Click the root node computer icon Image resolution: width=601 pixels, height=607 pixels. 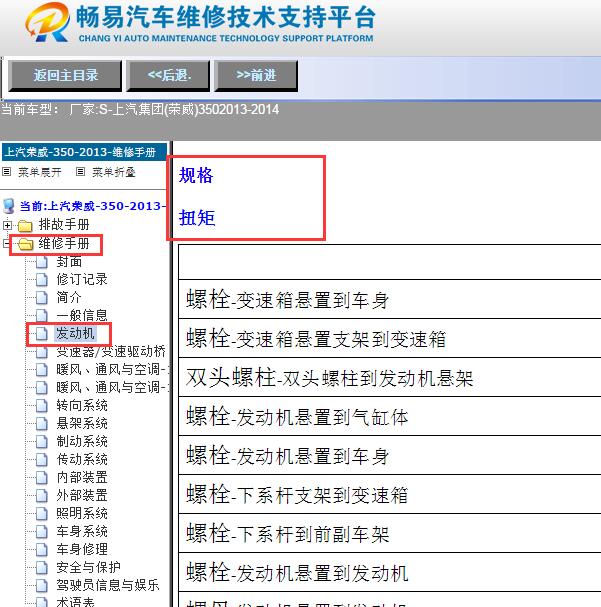9,206
